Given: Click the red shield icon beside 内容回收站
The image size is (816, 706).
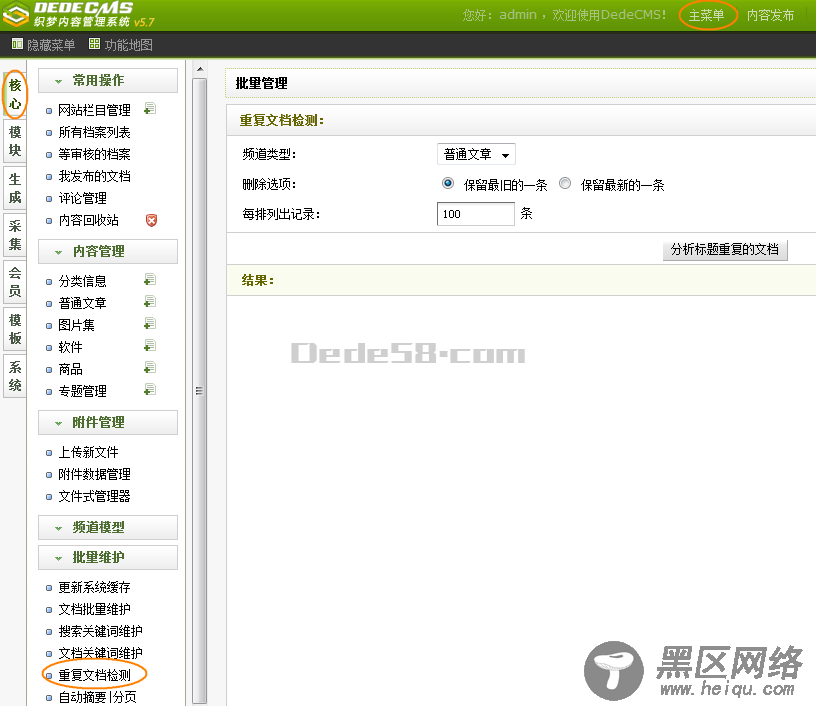Looking at the screenshot, I should point(151,220).
